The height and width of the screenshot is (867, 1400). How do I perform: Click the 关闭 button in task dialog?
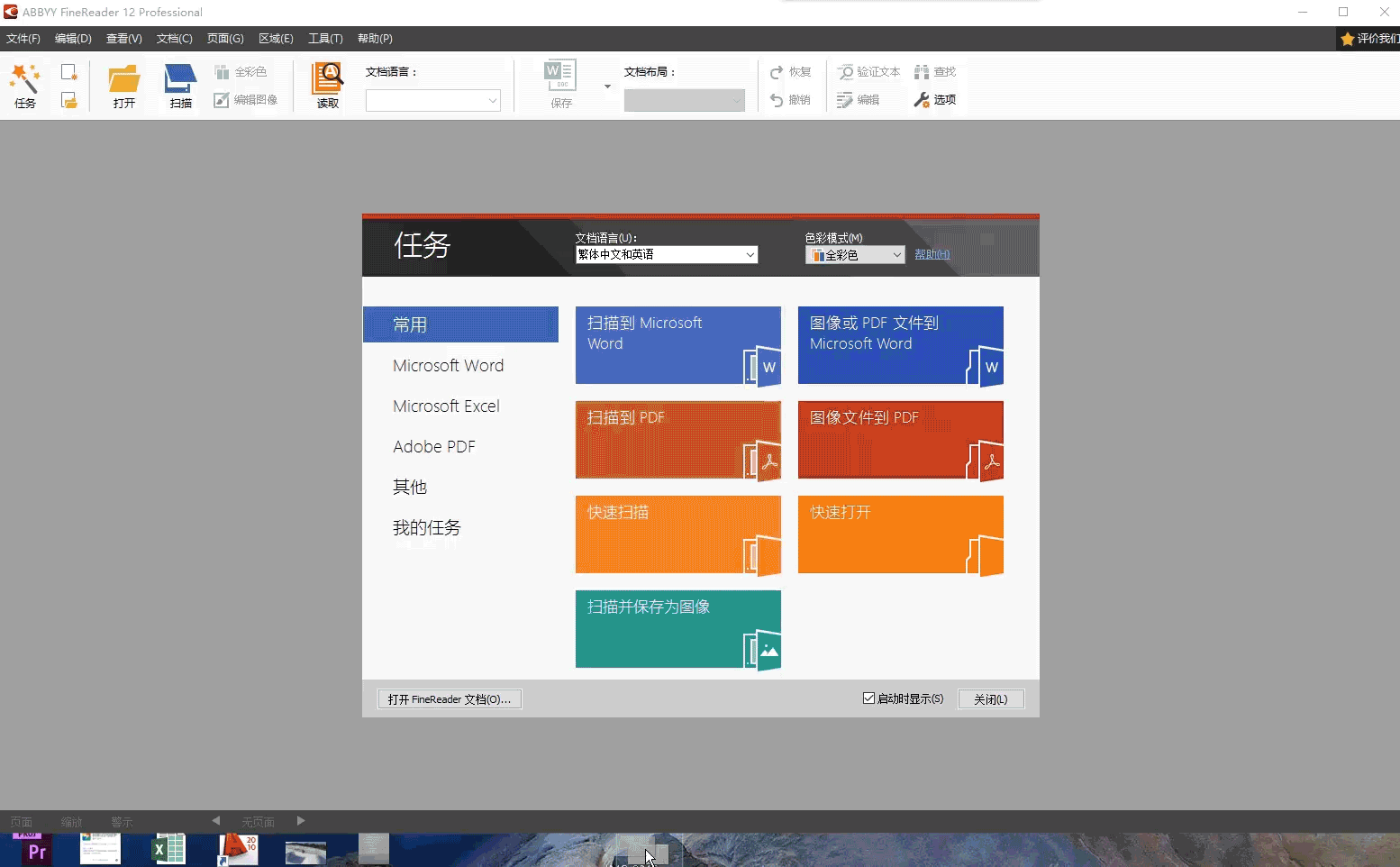click(x=990, y=699)
